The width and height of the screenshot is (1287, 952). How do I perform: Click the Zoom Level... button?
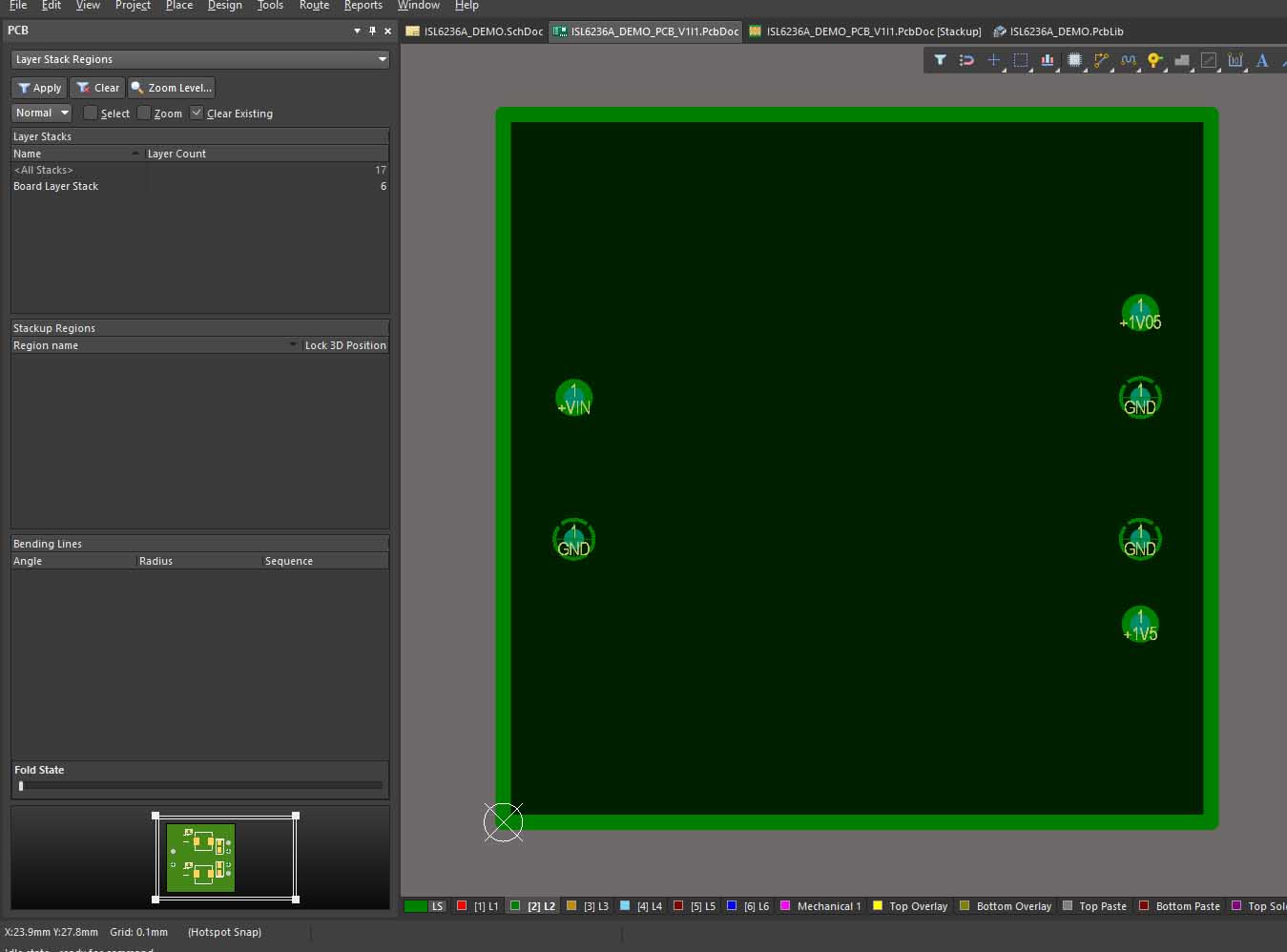click(x=172, y=88)
